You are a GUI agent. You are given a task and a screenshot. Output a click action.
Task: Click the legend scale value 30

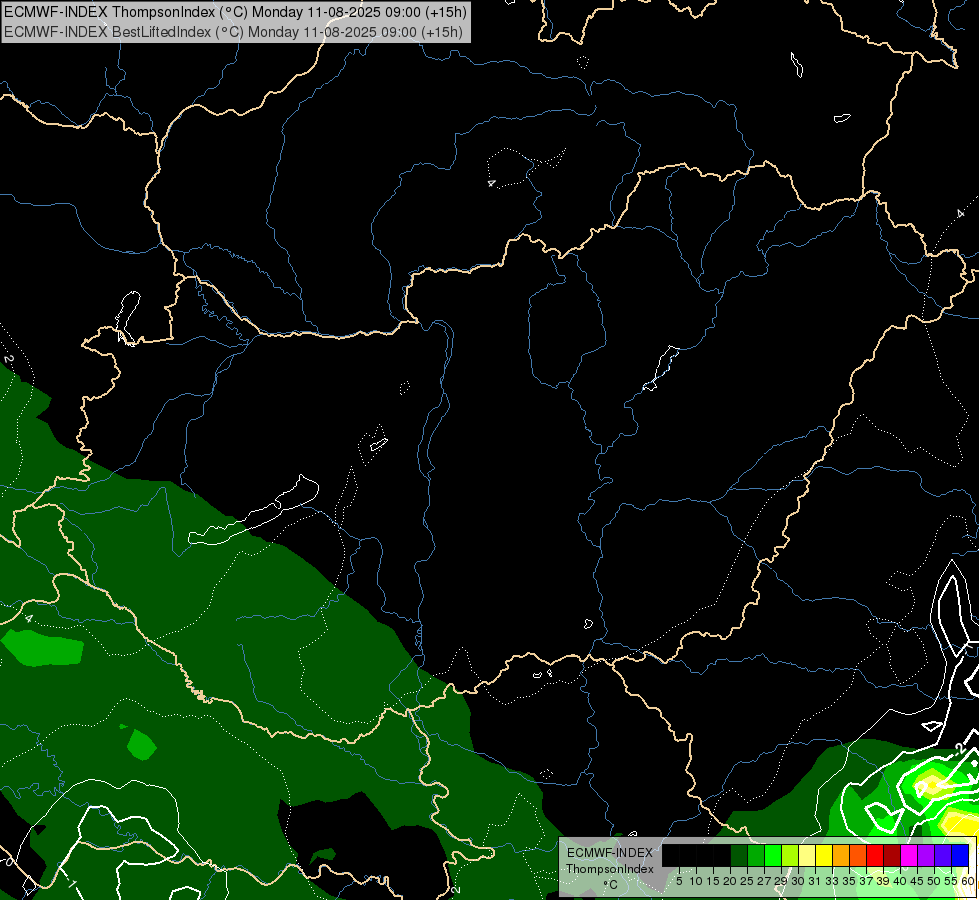(797, 881)
